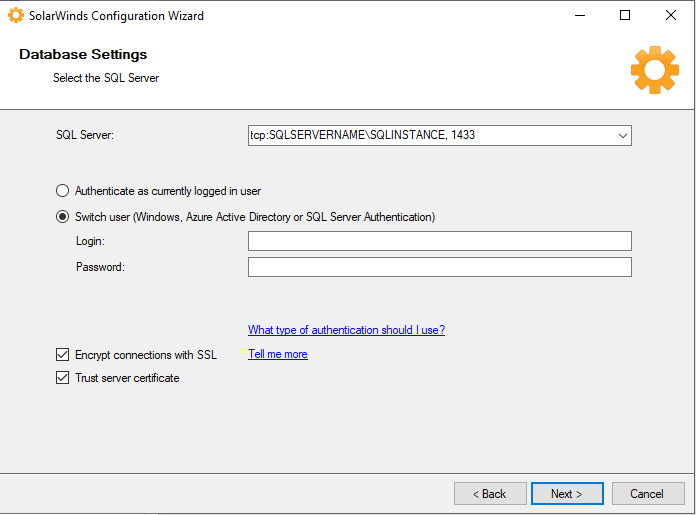Viewport: 696px width, 515px height.
Task: Go to previous step with Back button
Action: click(490, 494)
